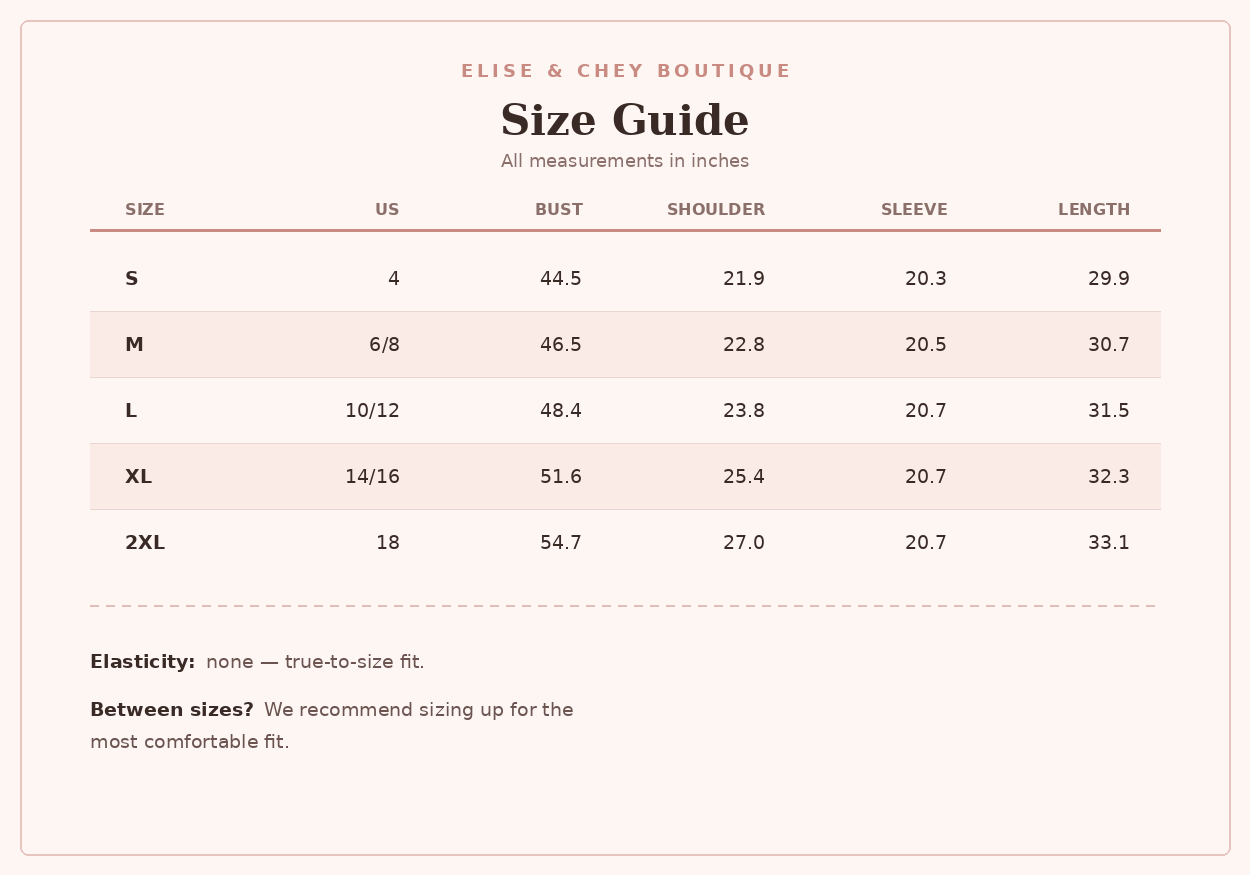Select the size XL row label
Viewport: 1250px width, 875px height.
pos(138,477)
